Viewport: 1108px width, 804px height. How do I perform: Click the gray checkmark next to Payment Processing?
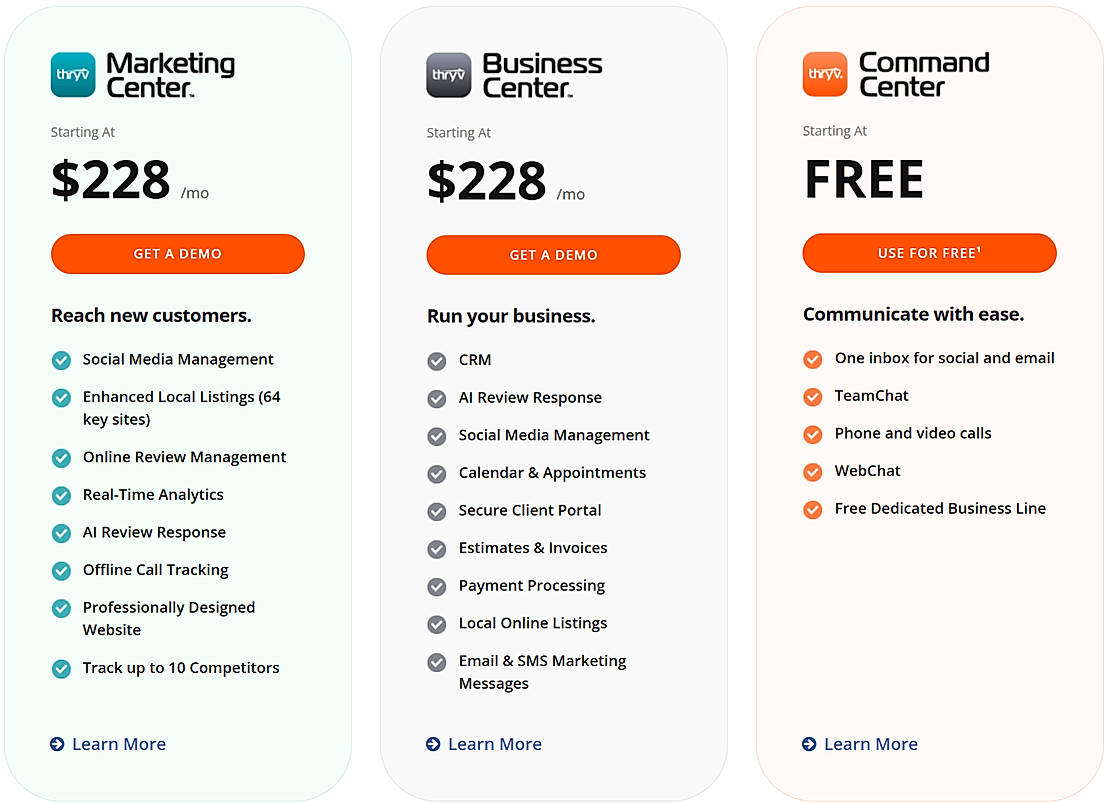tap(437, 586)
